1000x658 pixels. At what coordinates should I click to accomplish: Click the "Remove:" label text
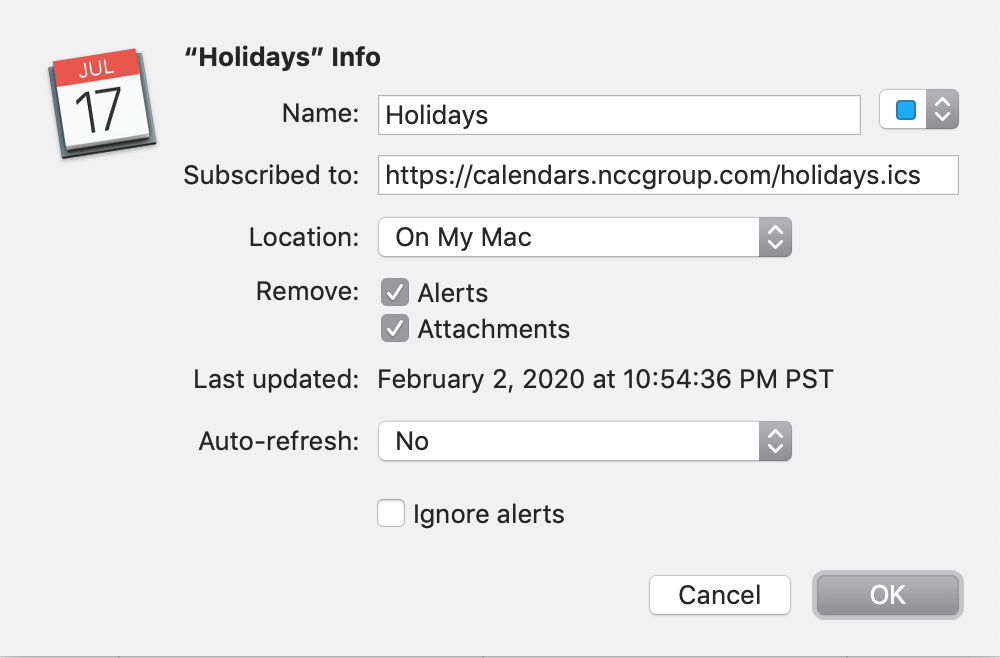(307, 292)
